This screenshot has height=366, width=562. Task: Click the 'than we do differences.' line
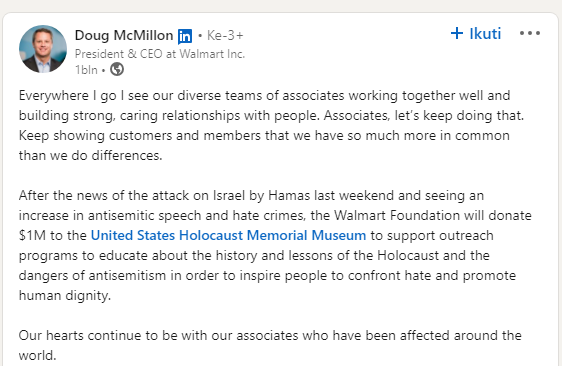pos(90,155)
